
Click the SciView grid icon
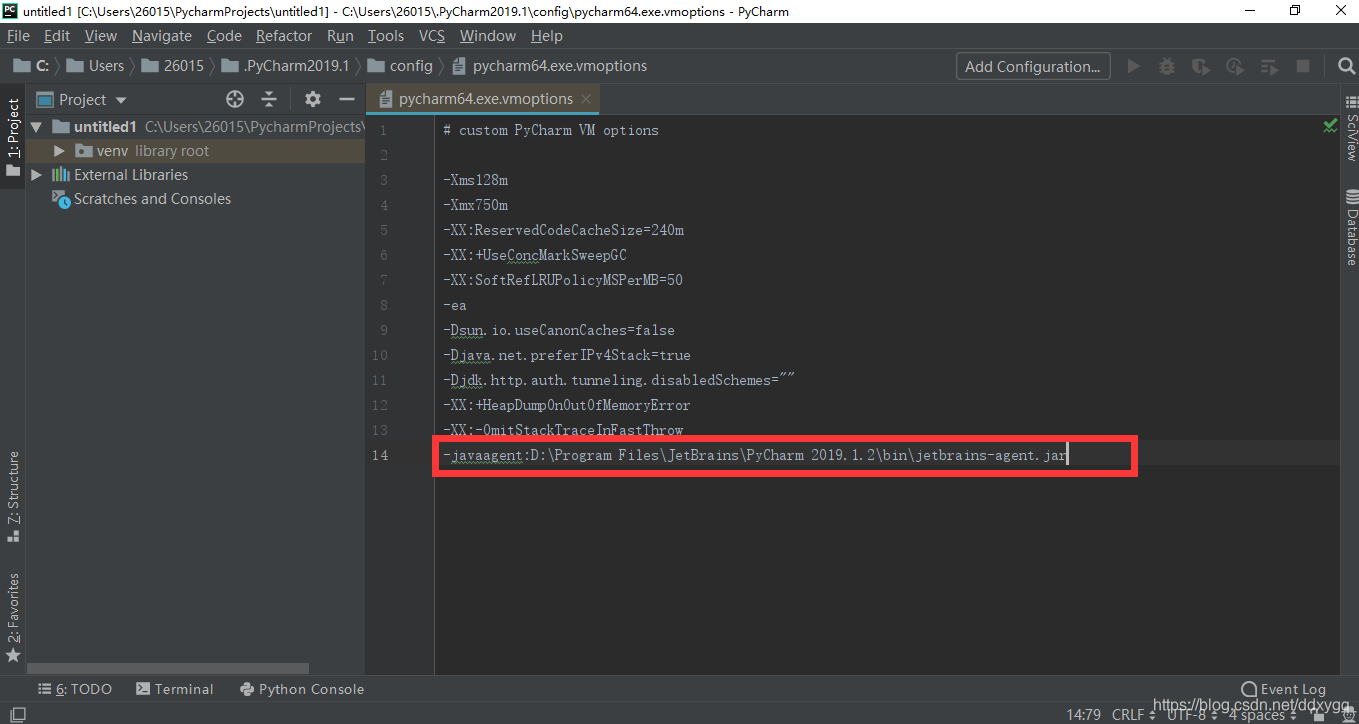pos(1351,102)
